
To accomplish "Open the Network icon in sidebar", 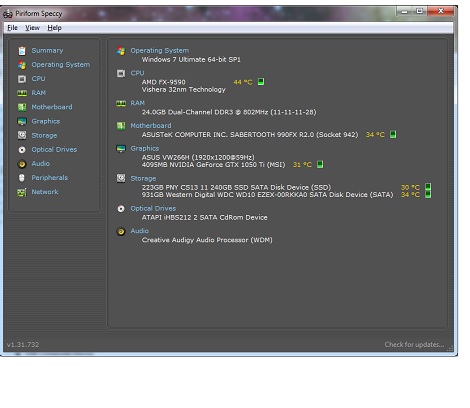I will (22, 192).
